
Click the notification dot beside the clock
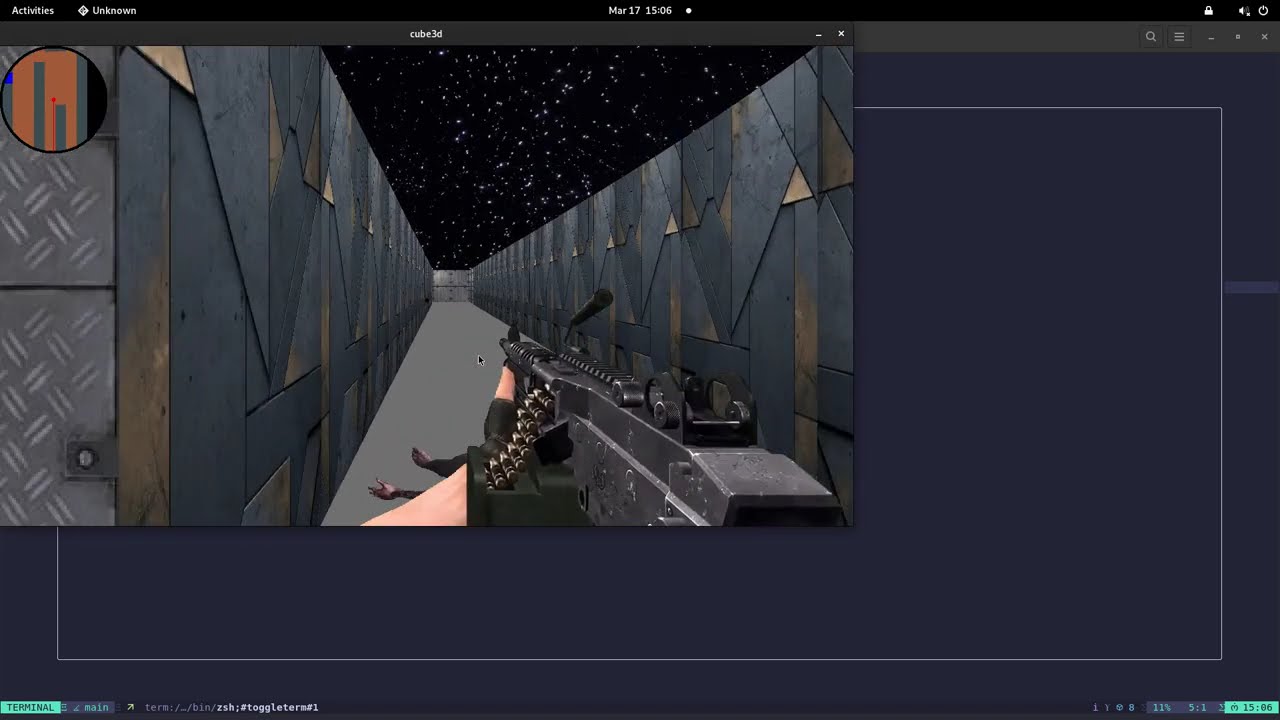(688, 11)
